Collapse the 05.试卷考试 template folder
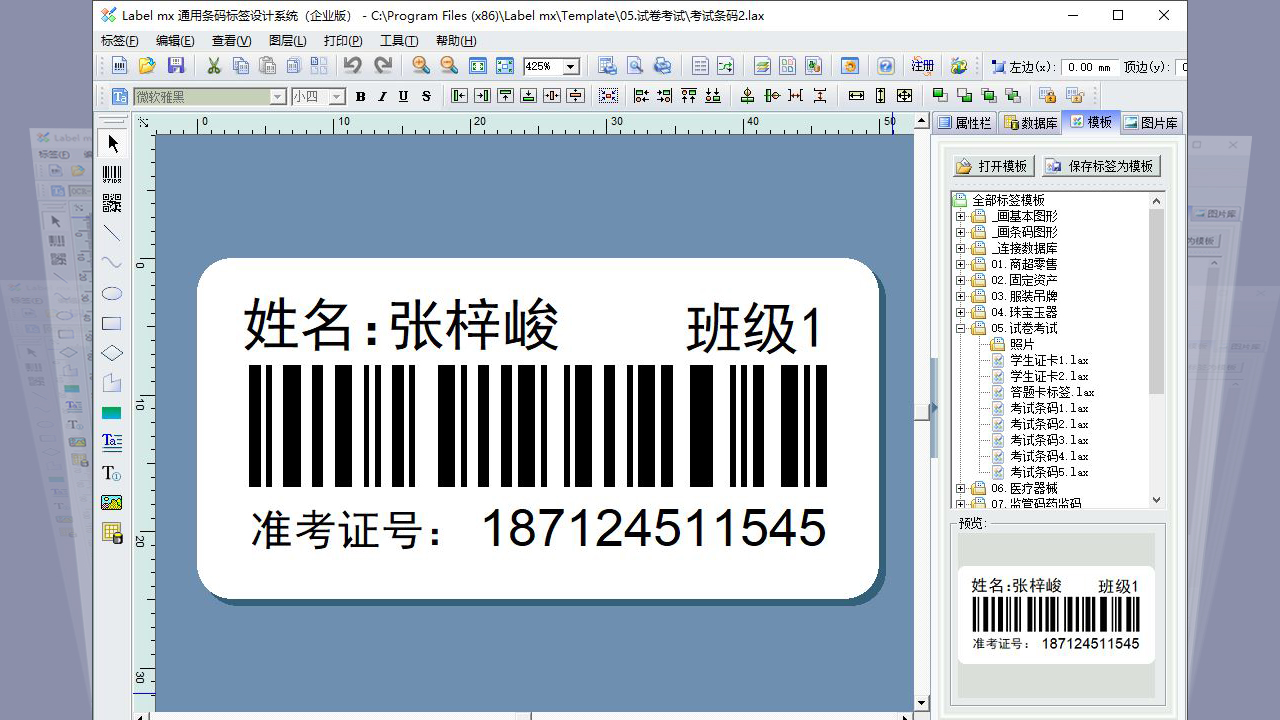Screen dimensions: 1280x720 pyautogui.click(x=958, y=327)
